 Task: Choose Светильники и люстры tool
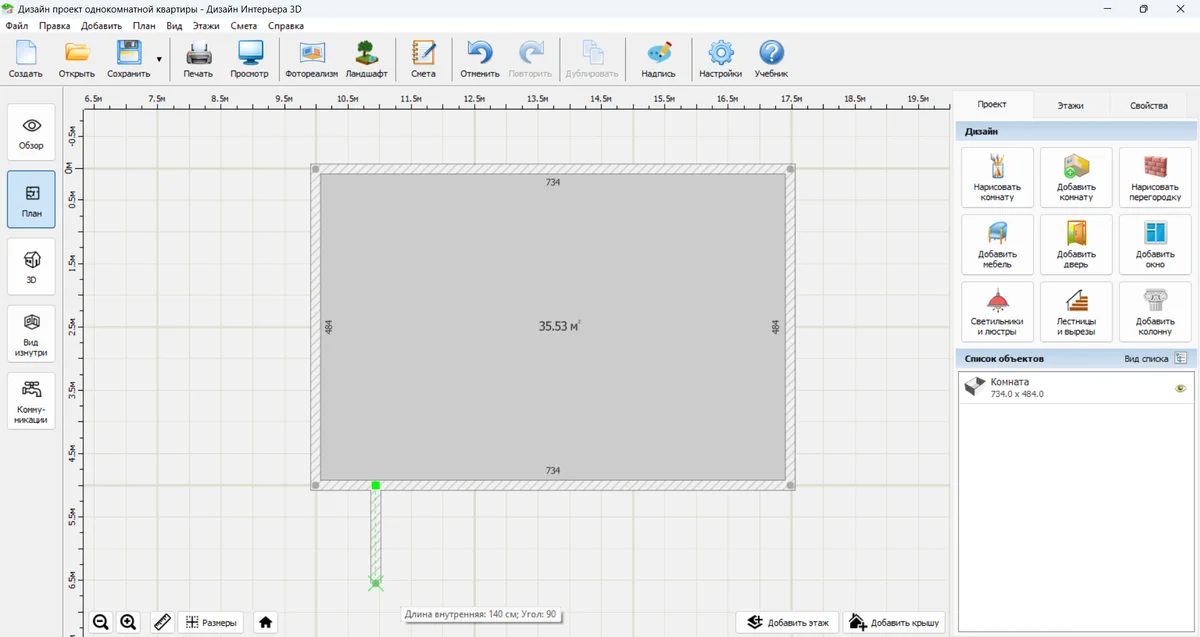point(997,311)
